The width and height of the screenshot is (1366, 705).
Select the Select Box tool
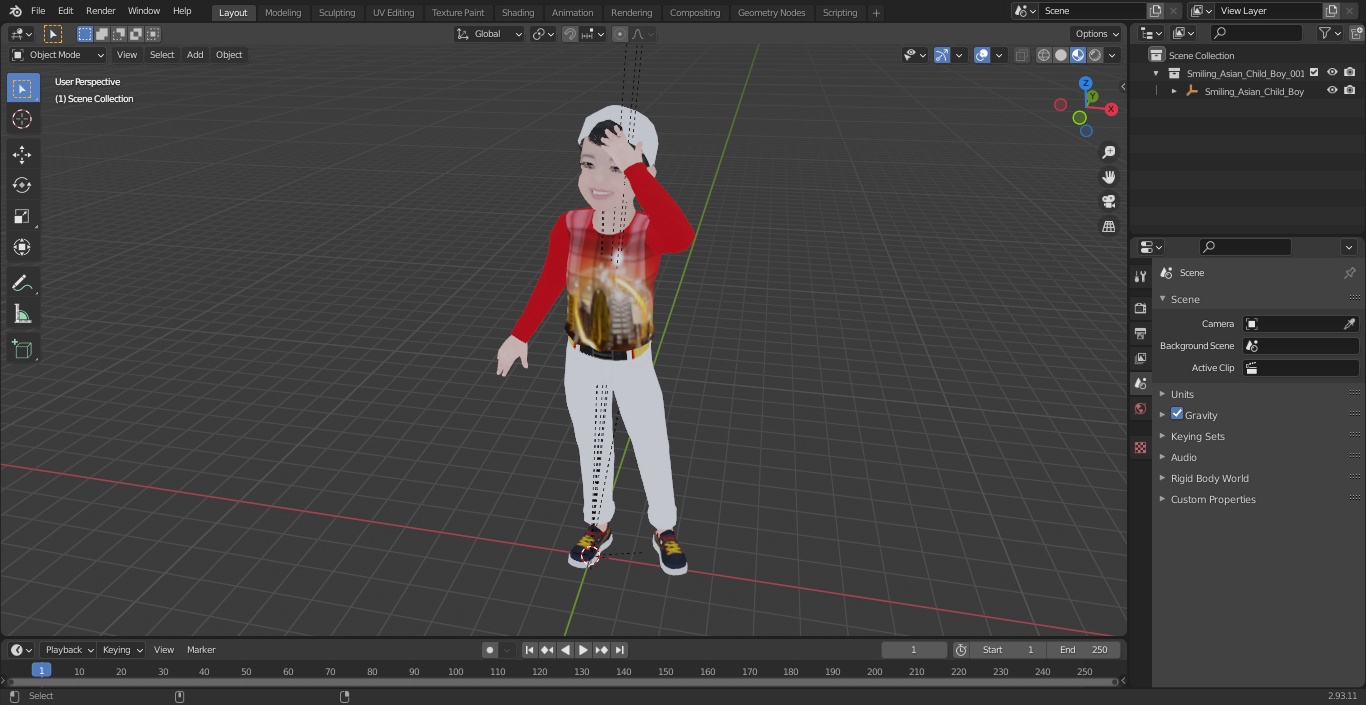[22, 88]
